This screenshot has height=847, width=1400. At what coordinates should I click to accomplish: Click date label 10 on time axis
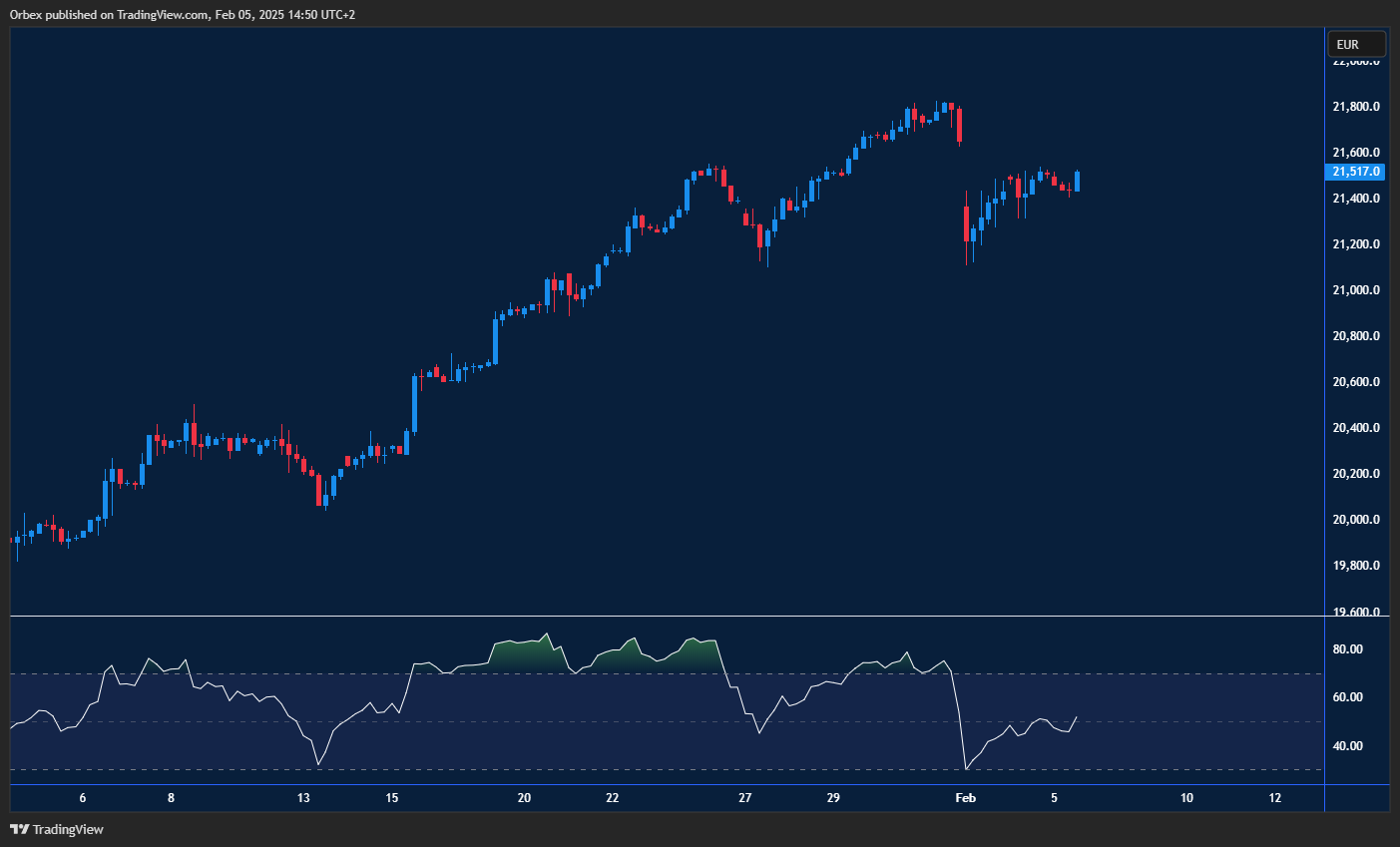[x=1186, y=798]
